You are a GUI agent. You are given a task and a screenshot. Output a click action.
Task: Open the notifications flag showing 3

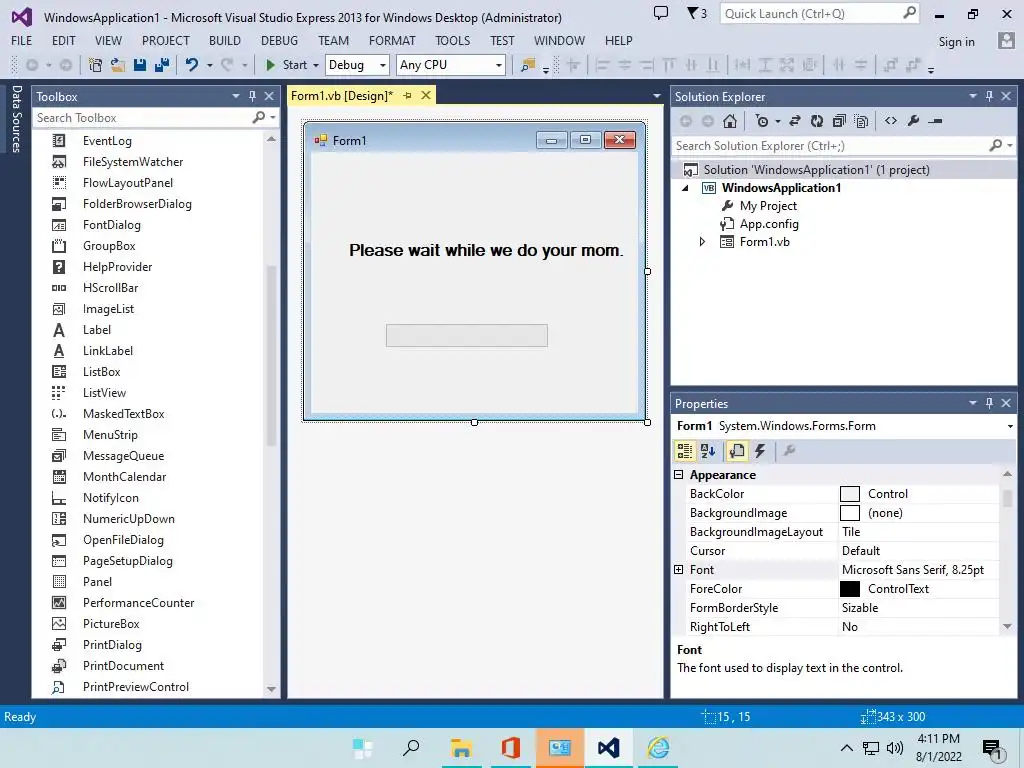pyautogui.click(x=697, y=13)
